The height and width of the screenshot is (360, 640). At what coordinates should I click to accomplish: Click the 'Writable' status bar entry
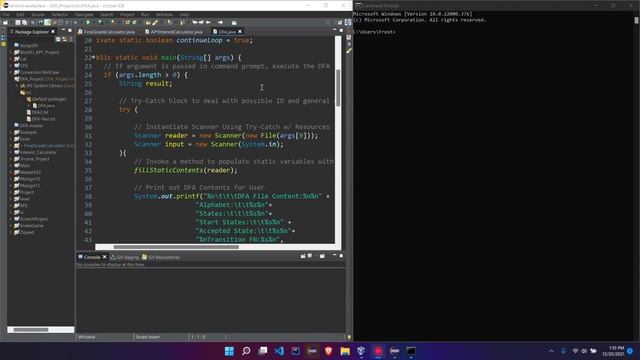click(x=87, y=337)
